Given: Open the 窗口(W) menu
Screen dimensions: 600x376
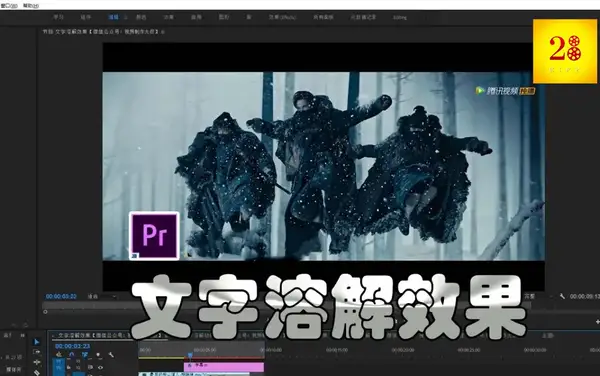Looking at the screenshot, I should (x=9, y=6).
